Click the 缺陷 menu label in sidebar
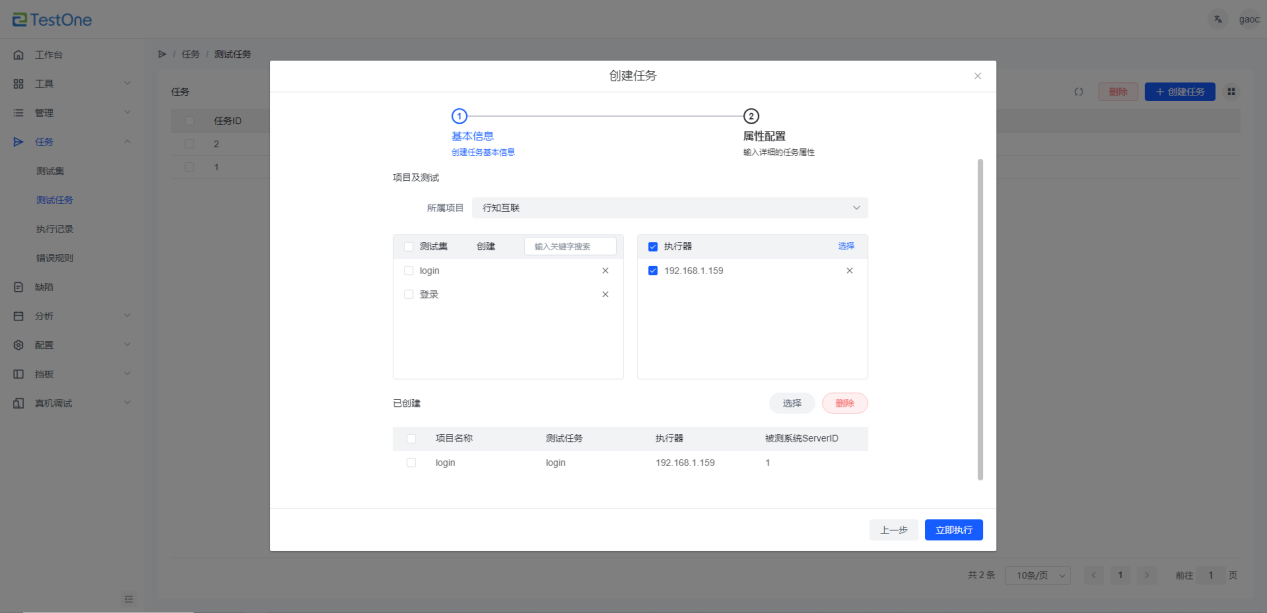This screenshot has height=613, width=1267. [x=44, y=287]
